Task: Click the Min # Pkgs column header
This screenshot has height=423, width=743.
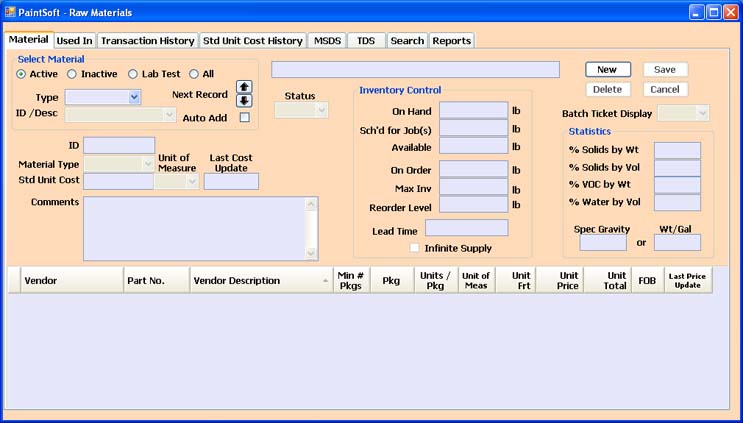Action: click(x=352, y=280)
